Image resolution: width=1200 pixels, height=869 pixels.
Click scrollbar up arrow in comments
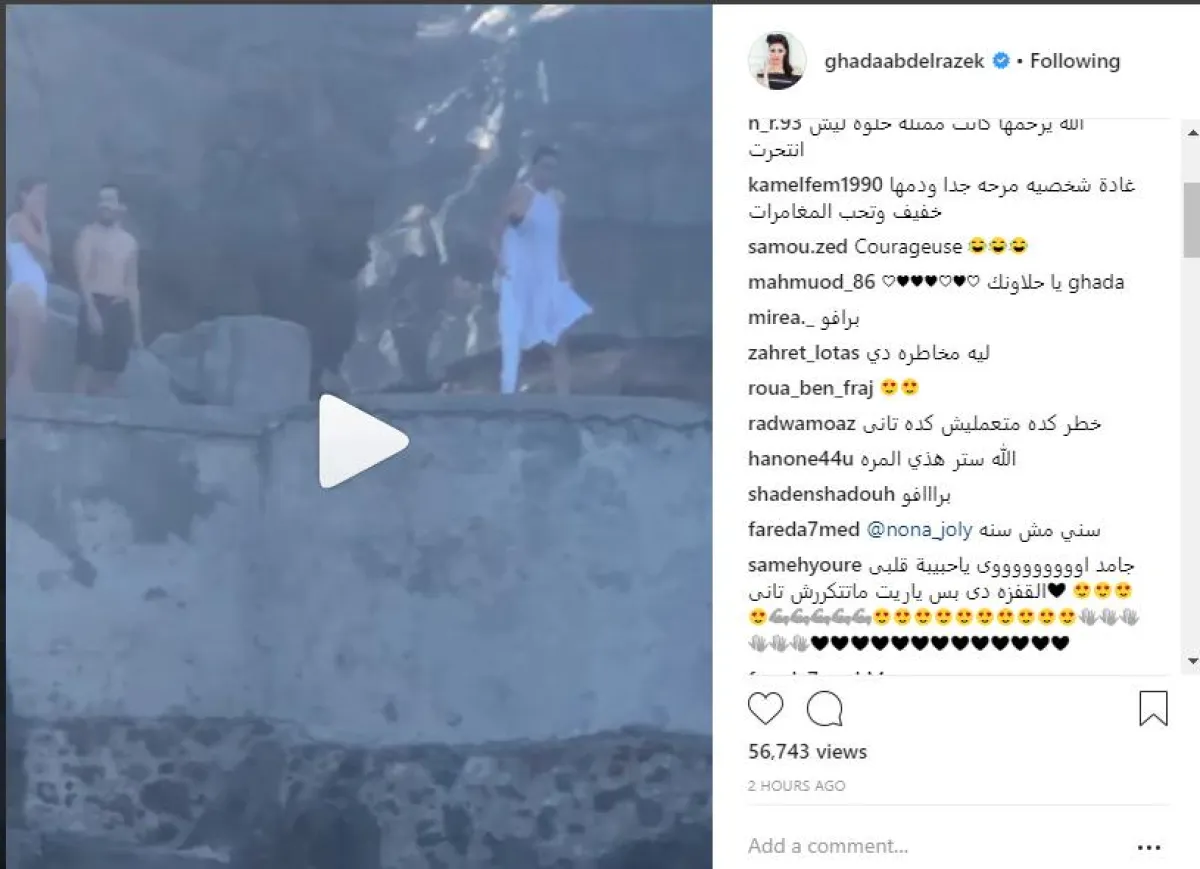(x=1192, y=127)
